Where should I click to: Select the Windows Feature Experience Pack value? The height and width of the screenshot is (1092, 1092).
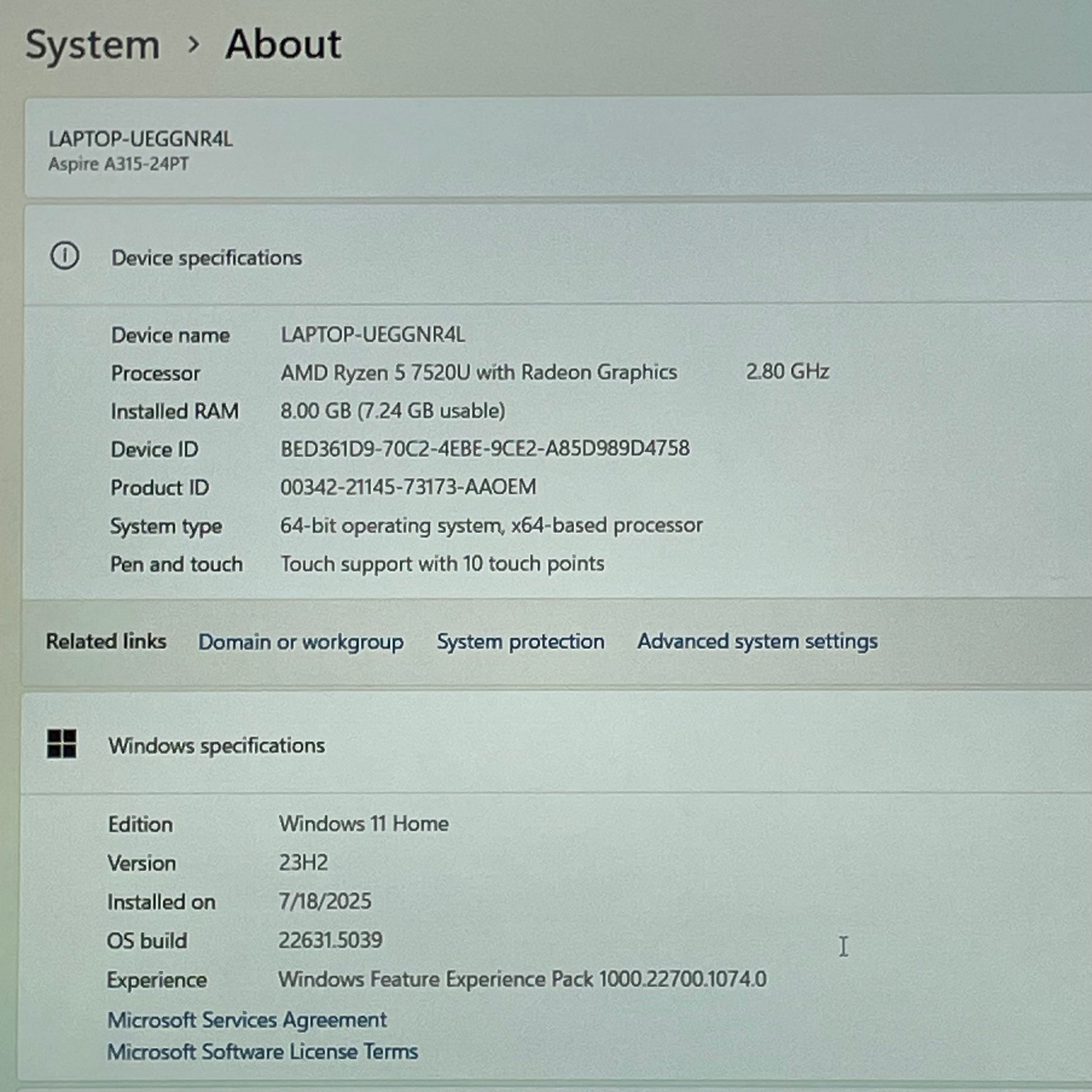click(x=522, y=980)
